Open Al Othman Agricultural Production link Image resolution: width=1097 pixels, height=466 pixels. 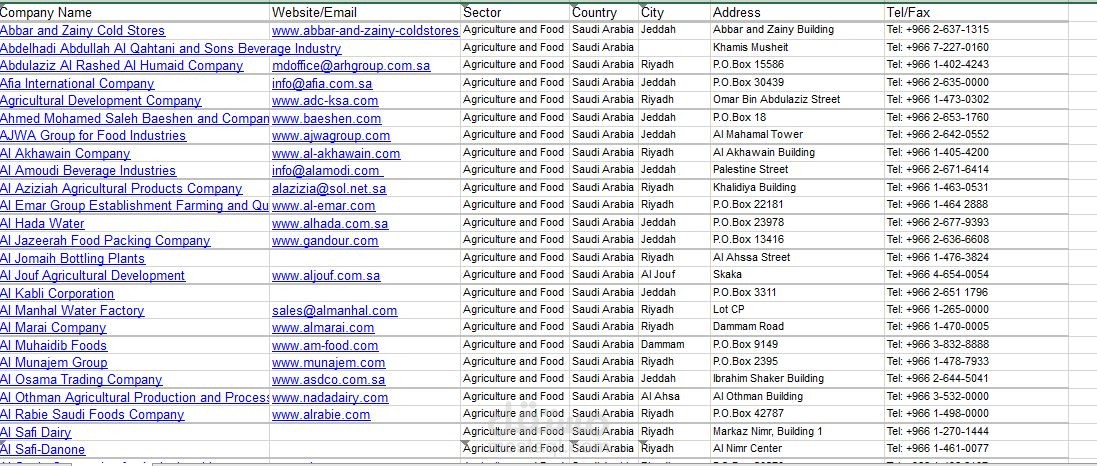134,397
